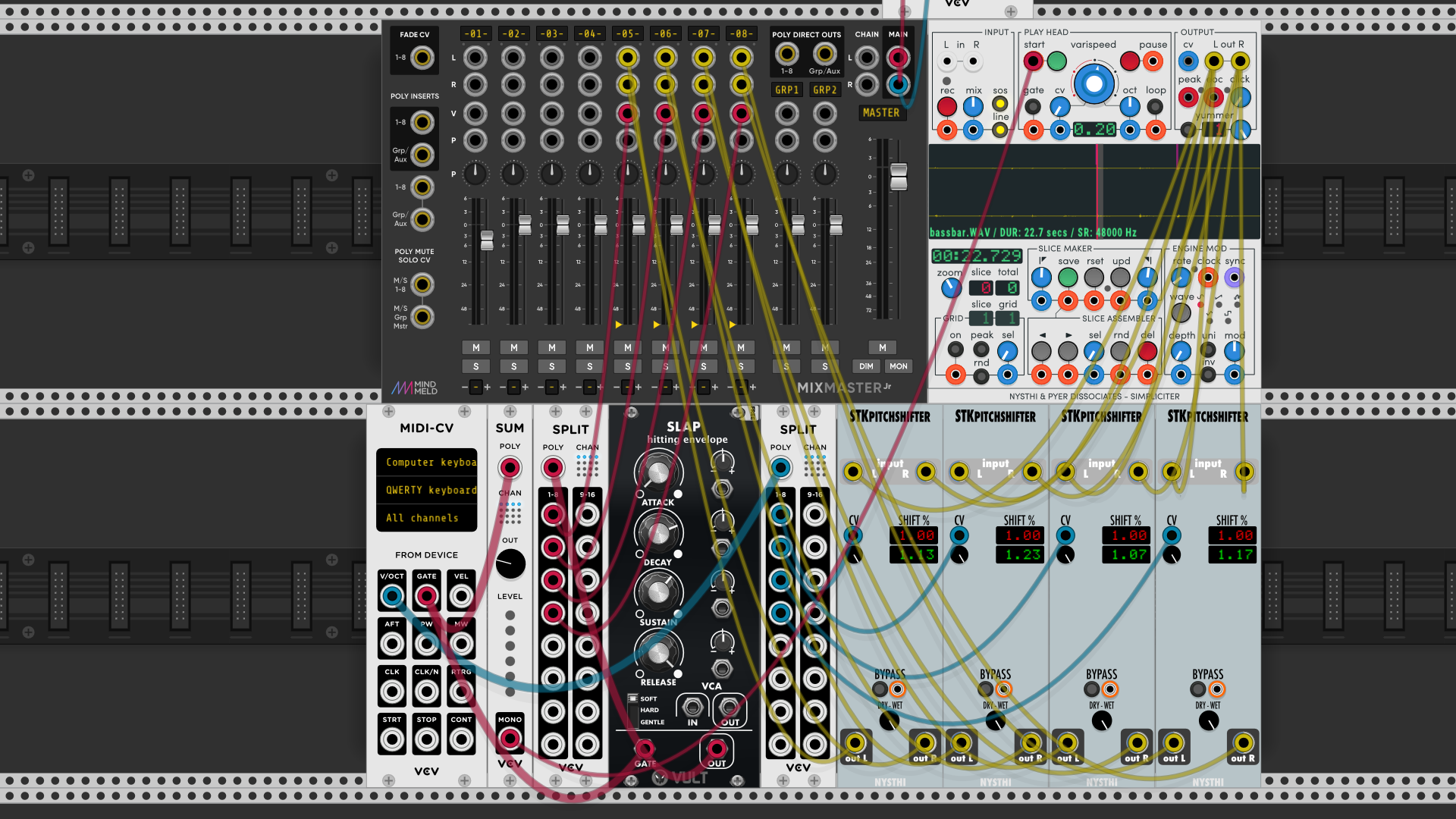Viewport: 1456px width, 819px height.
Task: Click the -01- track label on MixMaster
Action: [475, 34]
